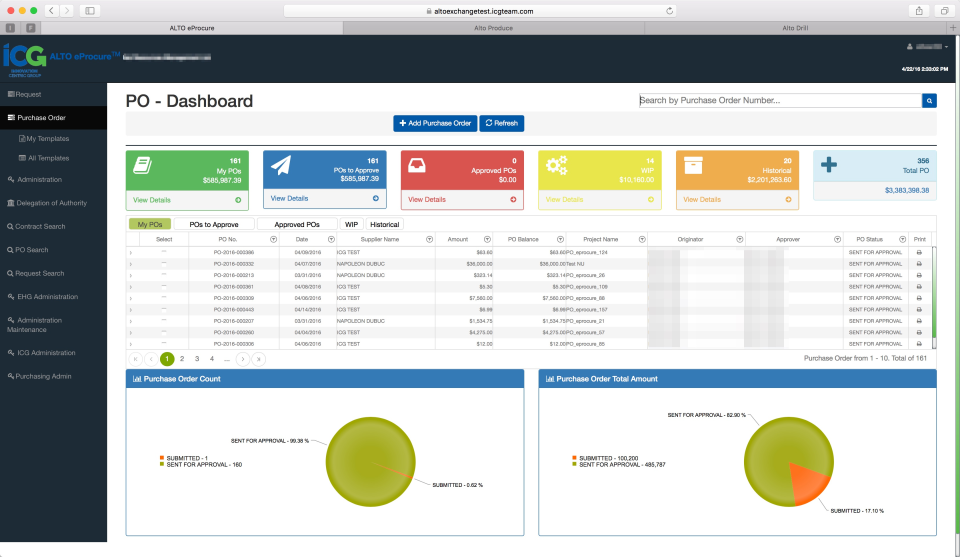Click the plus icon on Total PO card
Image resolution: width=960 pixels, height=557 pixels.
[829, 164]
